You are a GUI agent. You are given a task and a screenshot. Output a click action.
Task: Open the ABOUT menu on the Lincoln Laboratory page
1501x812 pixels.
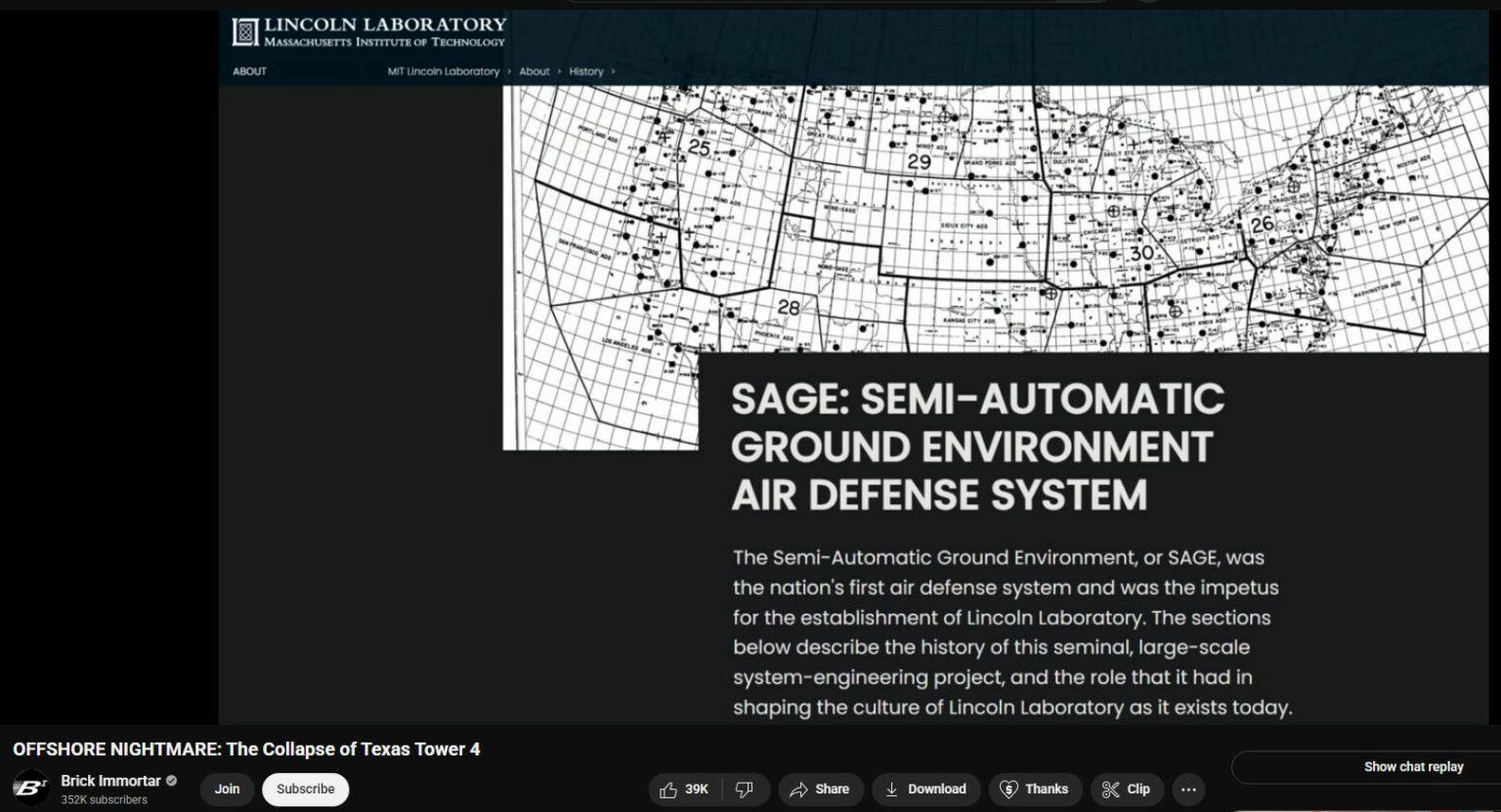249,71
